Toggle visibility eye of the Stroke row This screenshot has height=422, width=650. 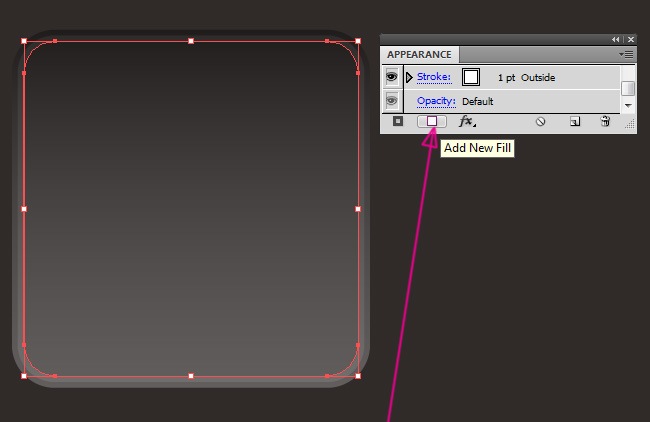(x=391, y=77)
